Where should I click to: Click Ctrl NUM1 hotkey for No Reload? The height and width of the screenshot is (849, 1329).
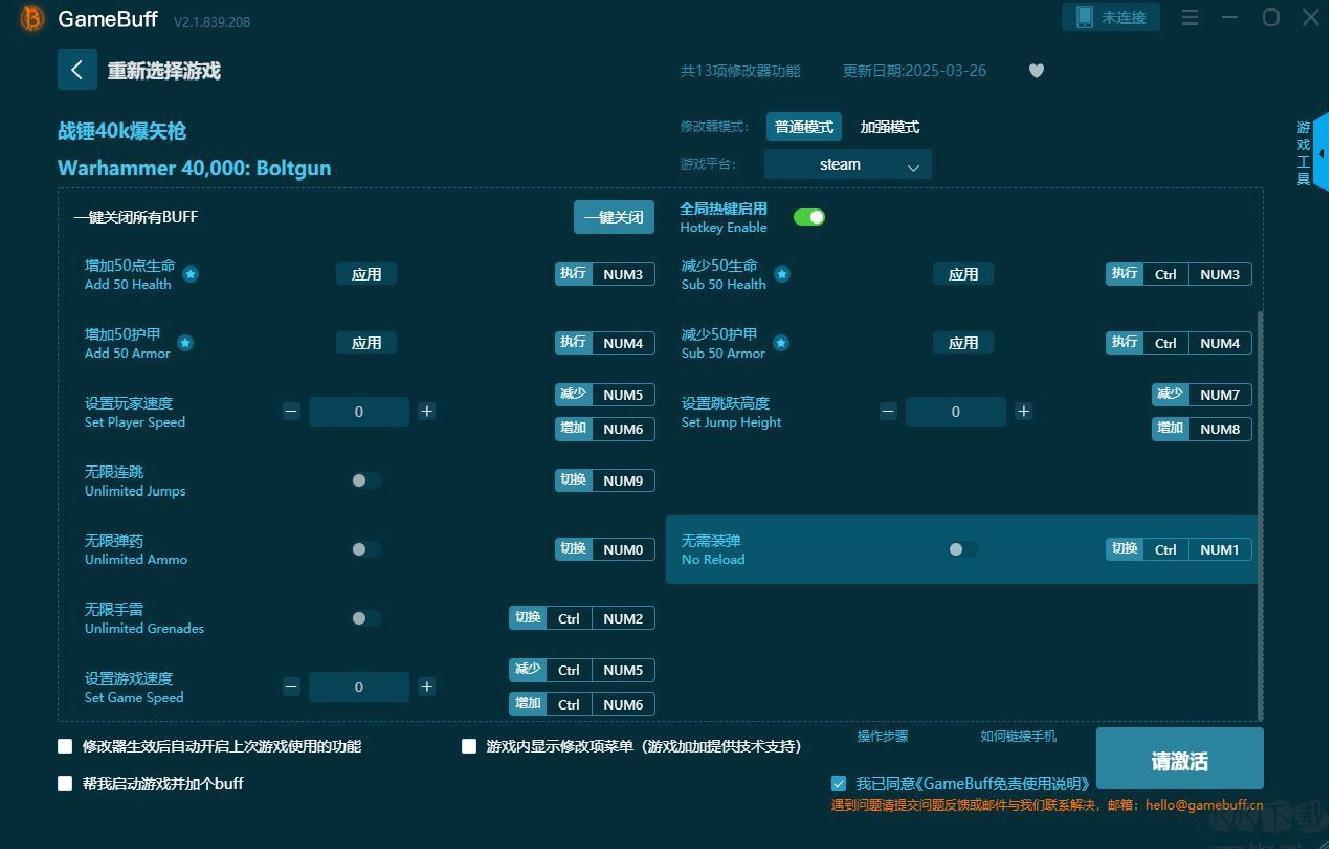coord(1178,549)
